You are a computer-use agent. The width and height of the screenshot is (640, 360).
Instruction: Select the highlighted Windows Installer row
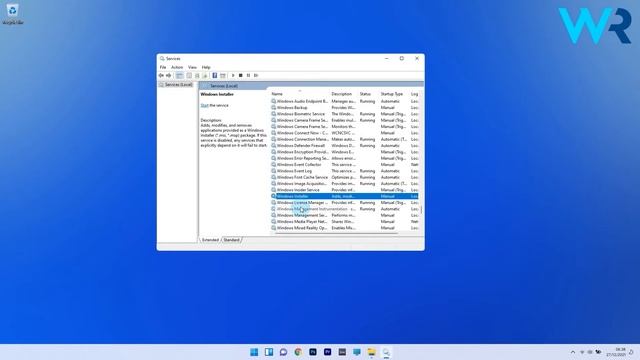[x=344, y=196]
